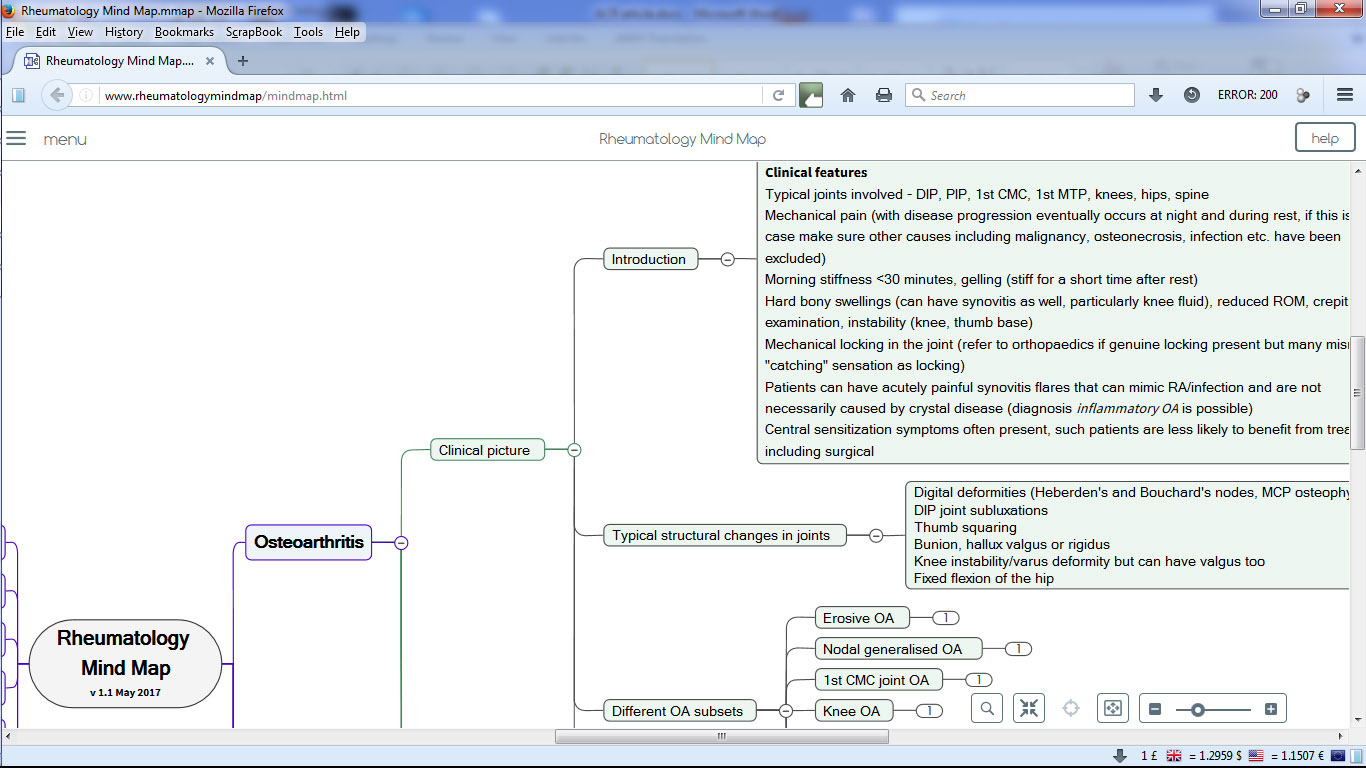The image size is (1366, 768).
Task: Click the help button
Action: point(1324,138)
